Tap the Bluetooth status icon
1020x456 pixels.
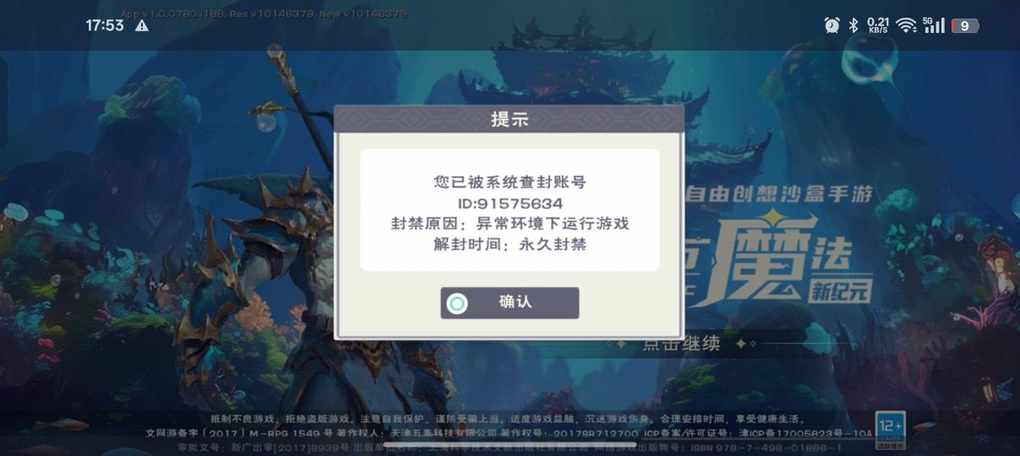853,25
